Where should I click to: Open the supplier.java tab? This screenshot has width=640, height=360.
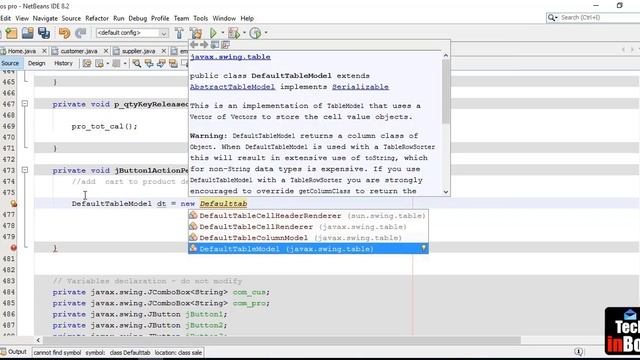(138, 51)
